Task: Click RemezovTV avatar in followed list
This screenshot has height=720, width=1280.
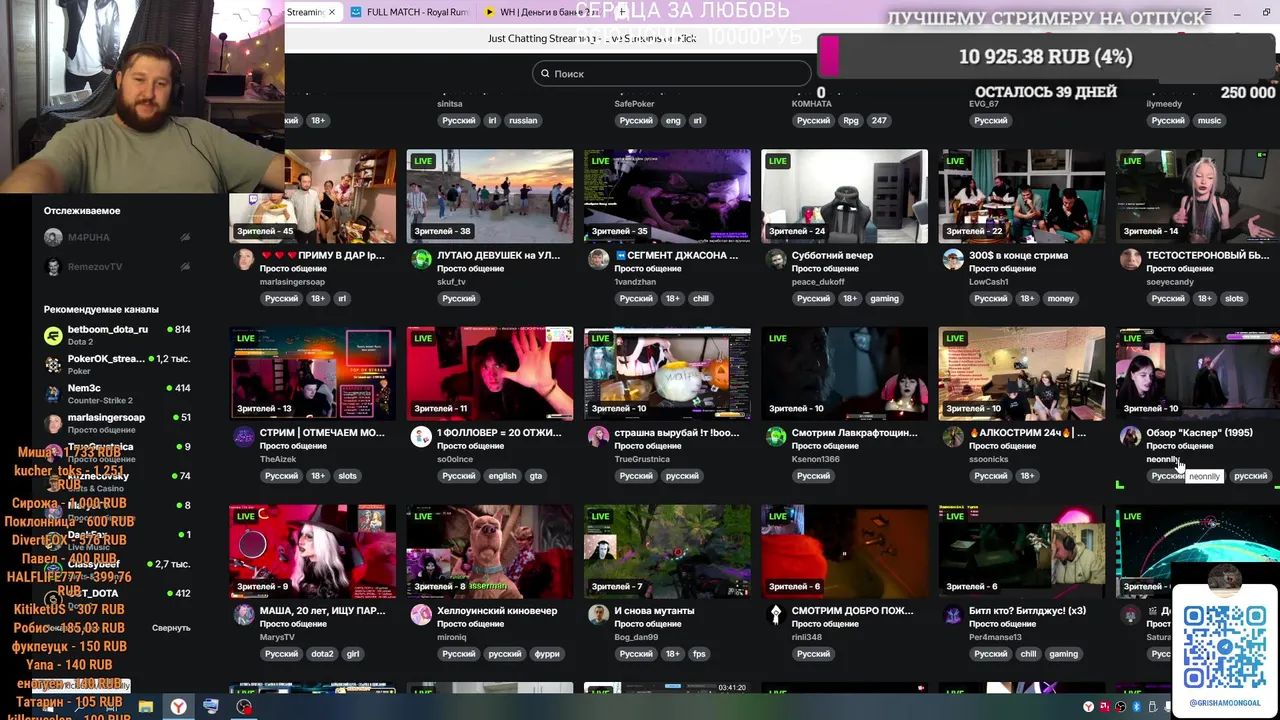Action: [x=53, y=267]
